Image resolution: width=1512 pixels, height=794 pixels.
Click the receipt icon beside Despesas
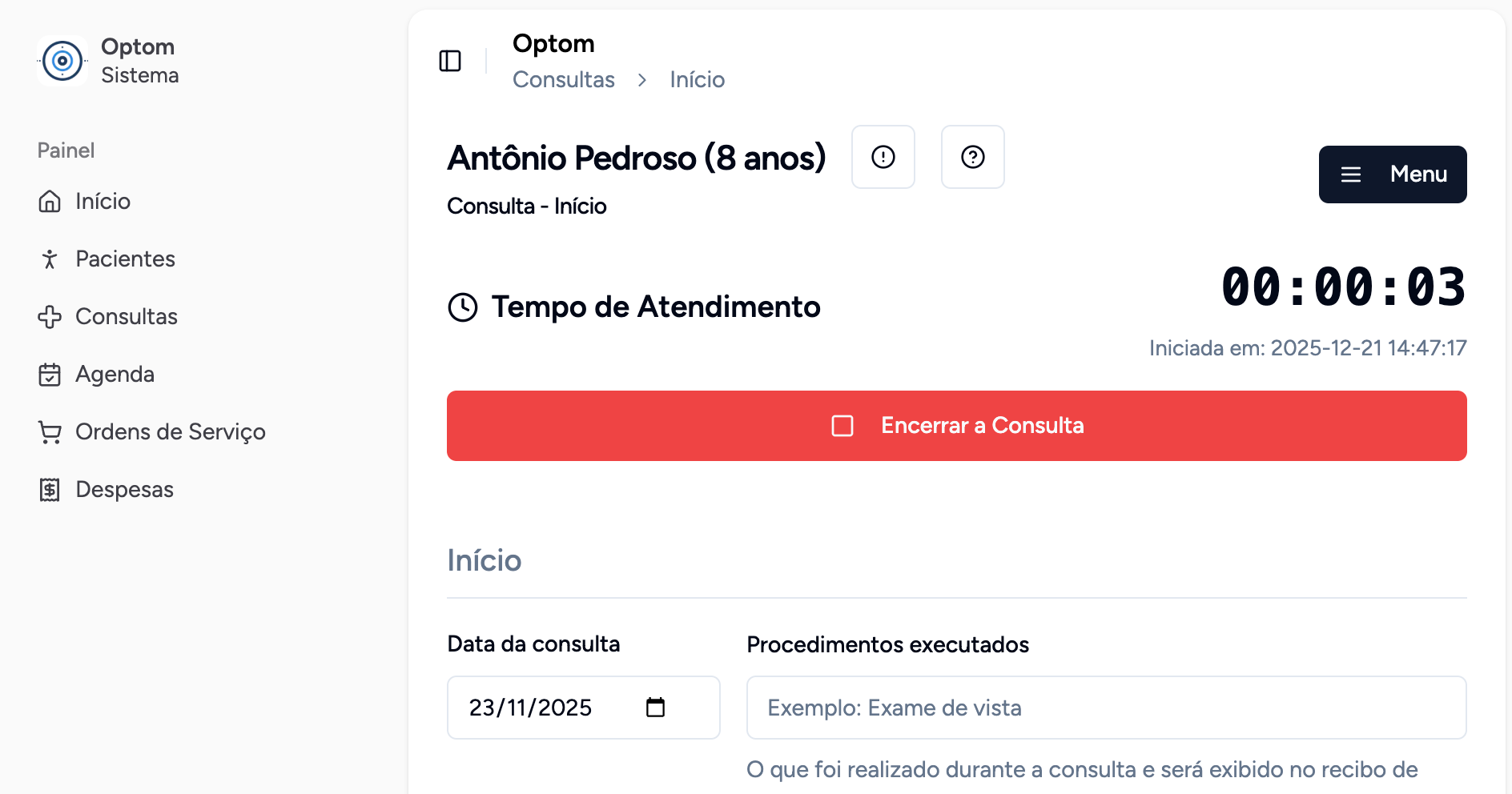pos(50,490)
